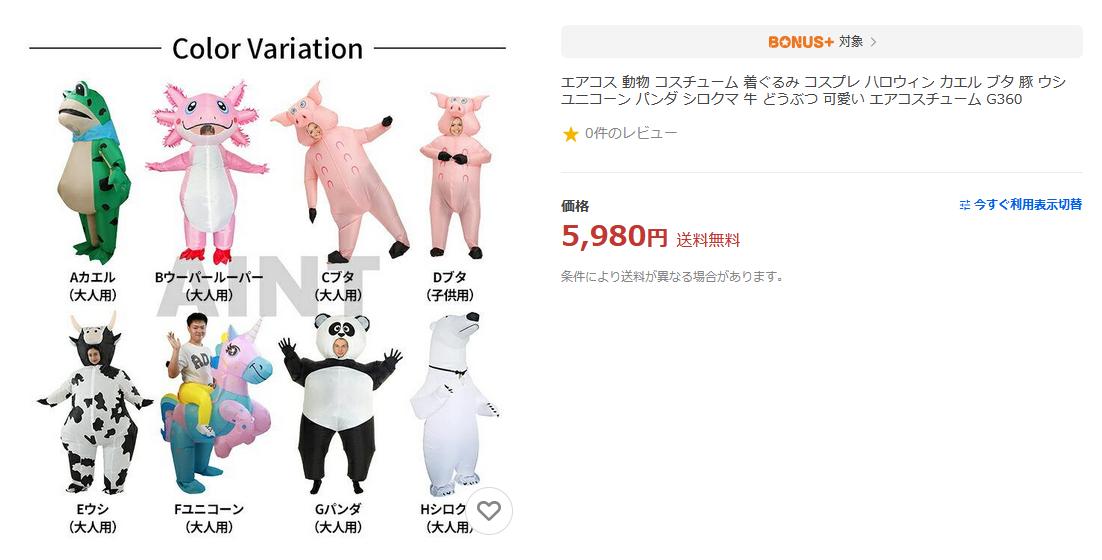The image size is (1102, 560).
Task: Select the polar bear costume image
Action: (x=455, y=404)
